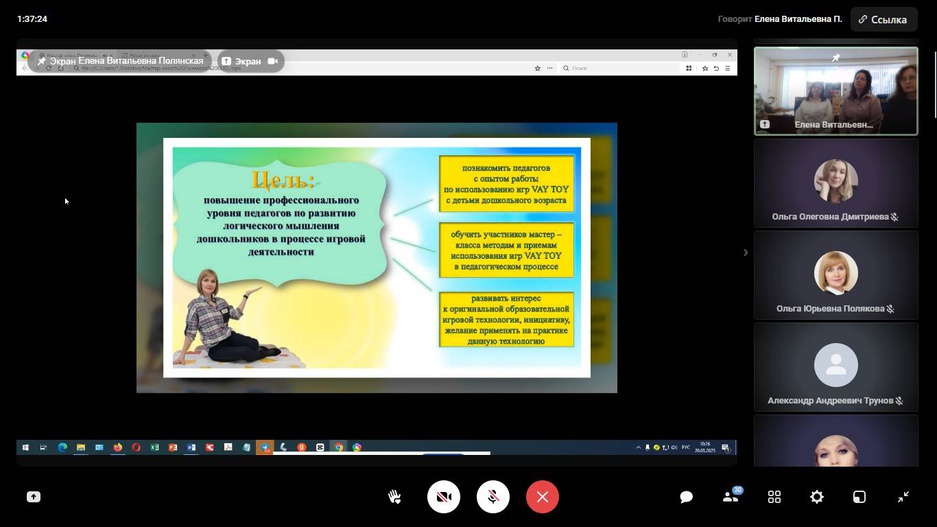Click Поиск search field in shared browser
The height and width of the screenshot is (527, 937).
tap(620, 68)
